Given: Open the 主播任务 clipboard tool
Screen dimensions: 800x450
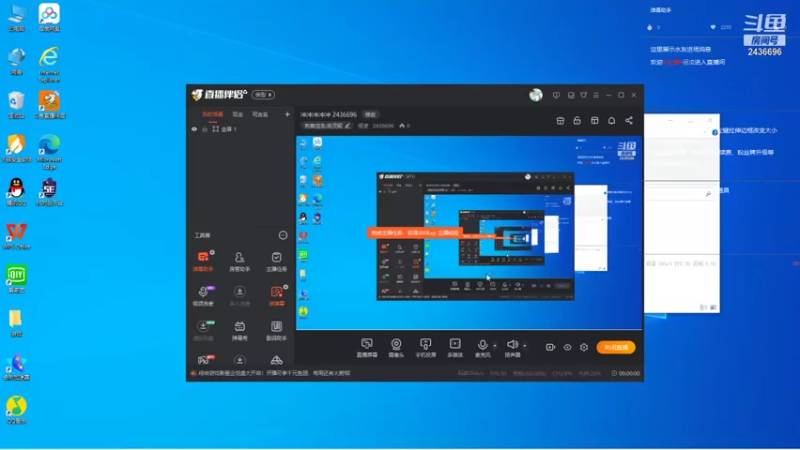Looking at the screenshot, I should point(277,261).
